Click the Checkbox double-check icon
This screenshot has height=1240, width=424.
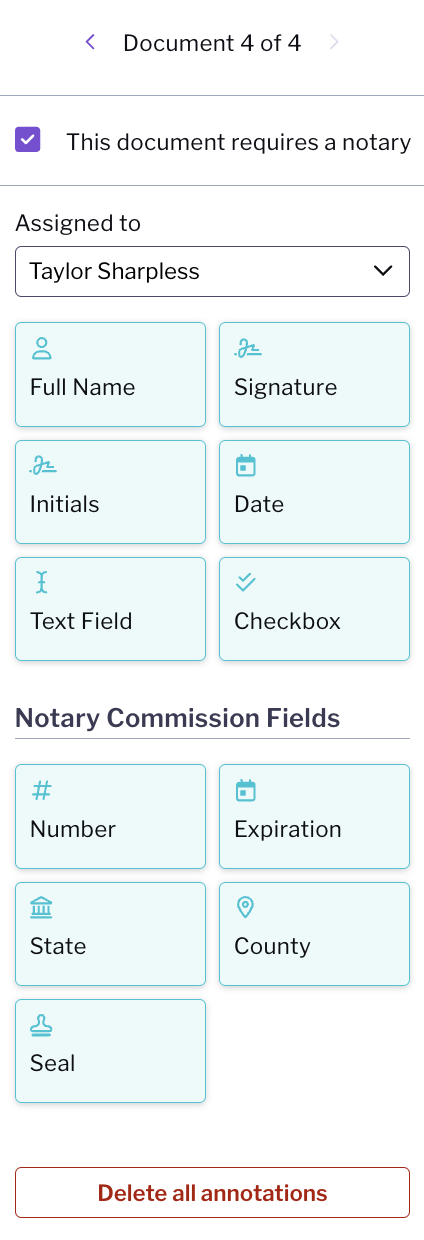pos(246,581)
